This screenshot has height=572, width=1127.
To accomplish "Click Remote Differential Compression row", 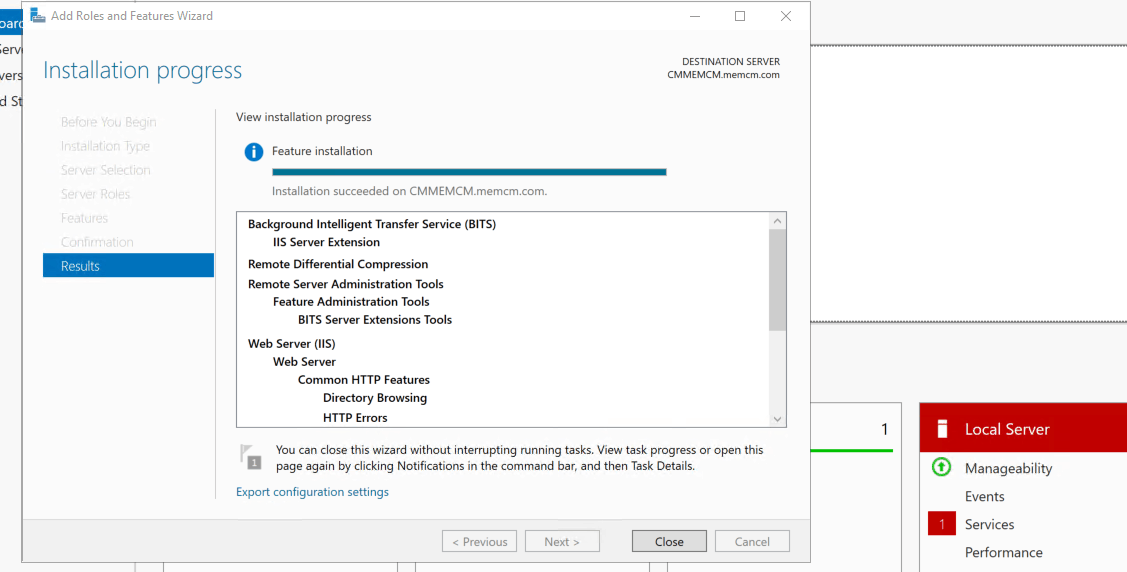I will tap(338, 264).
